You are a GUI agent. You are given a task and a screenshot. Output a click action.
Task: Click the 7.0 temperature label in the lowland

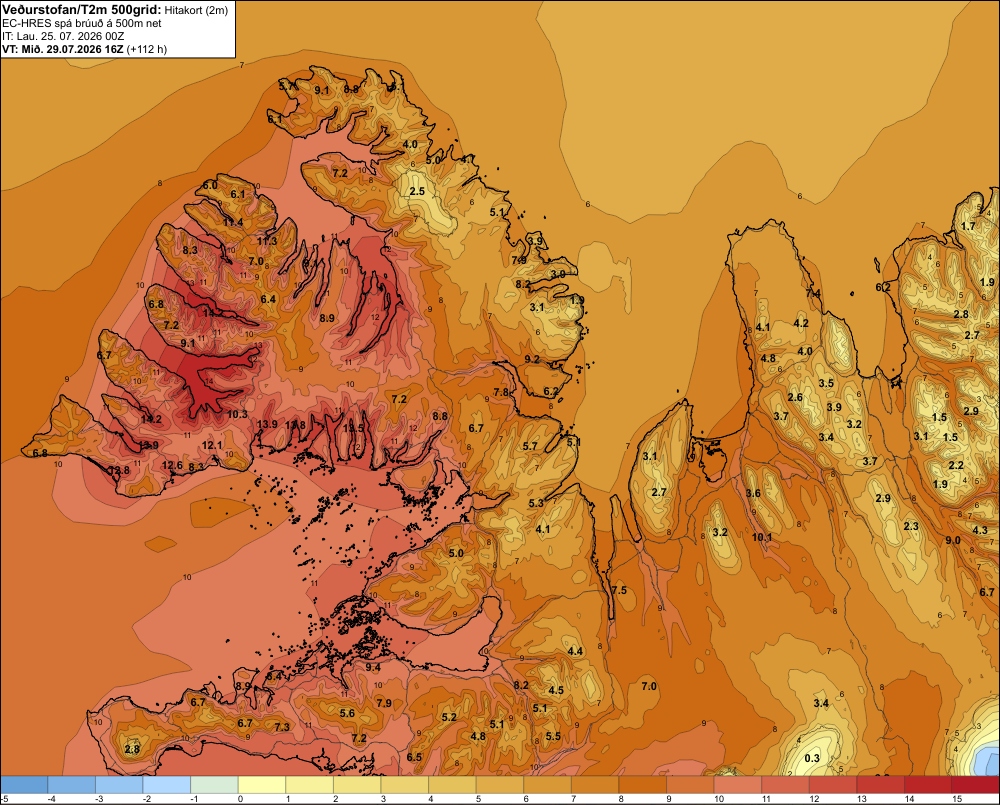pos(649,686)
